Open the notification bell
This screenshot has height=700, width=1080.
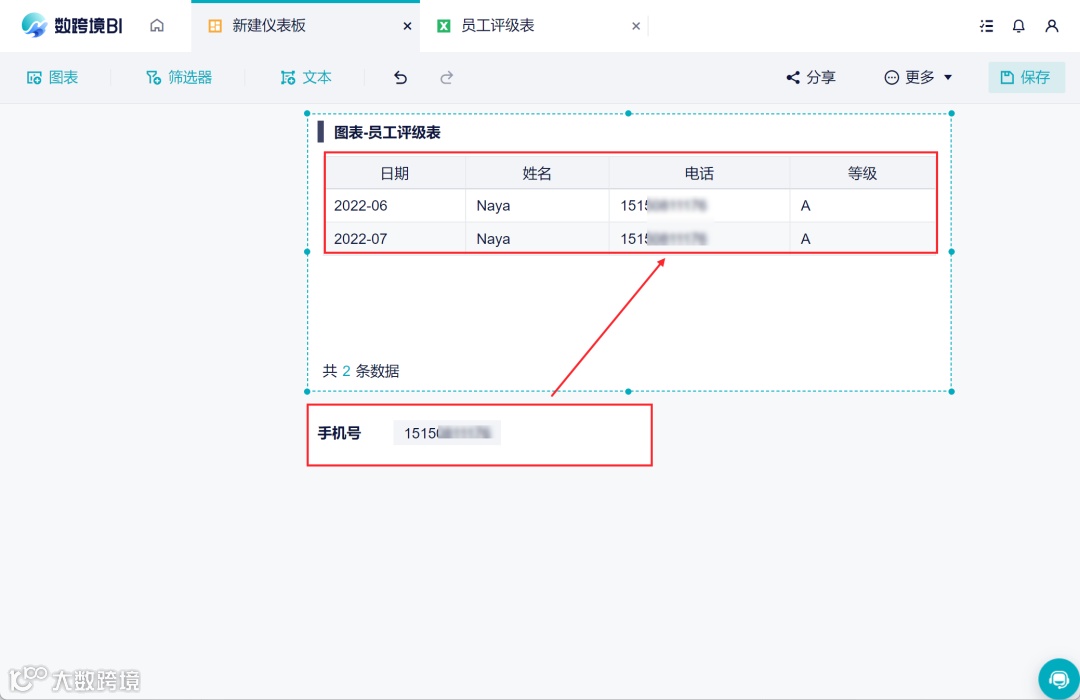pyautogui.click(x=1018, y=26)
